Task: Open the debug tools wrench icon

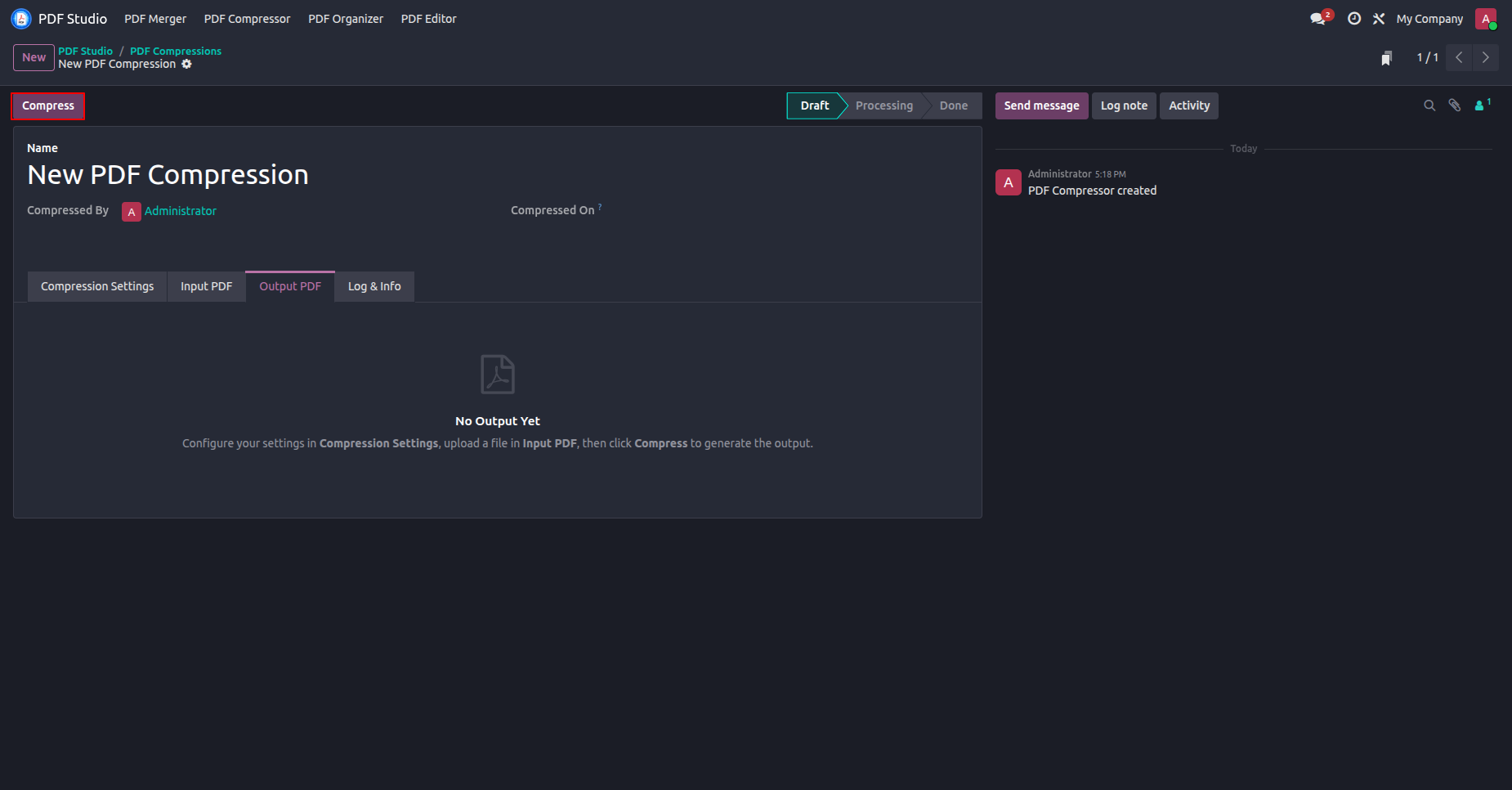Action: [x=1379, y=18]
